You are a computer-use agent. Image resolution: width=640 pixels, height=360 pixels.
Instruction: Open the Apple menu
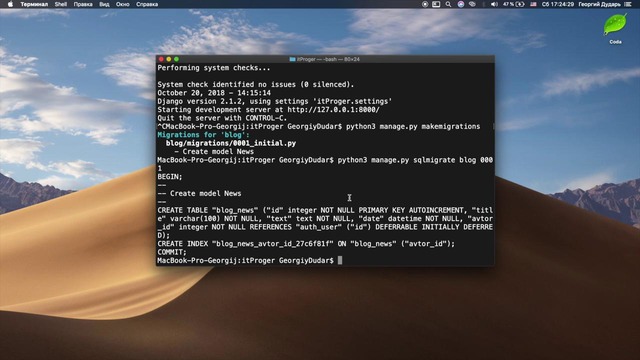tap(10, 4)
